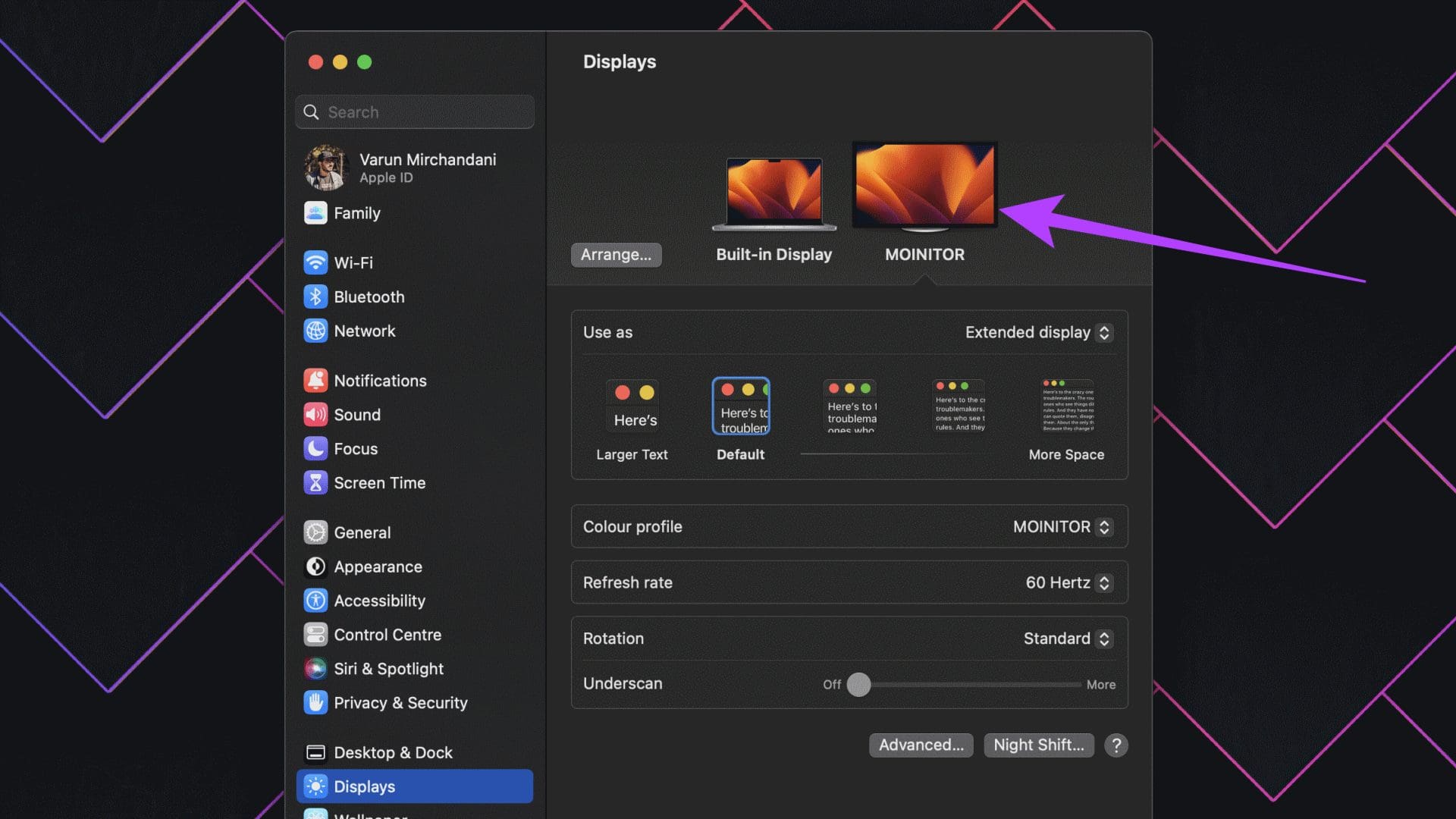Open the Control Centre icon
This screenshot has width=1456, height=819.
[315, 634]
